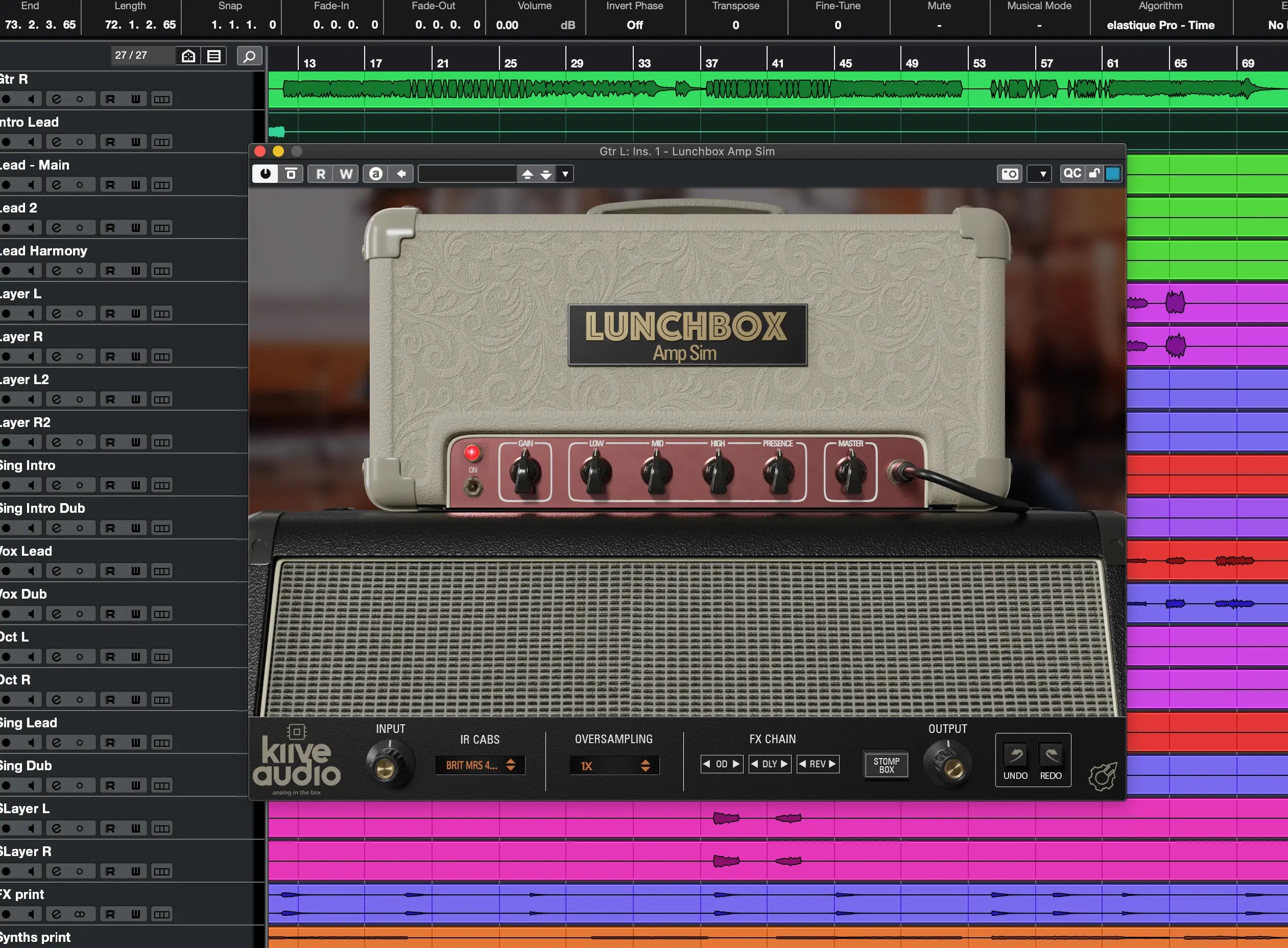Bypass the Lunchbox Amp Sim plugin power button

[x=265, y=174]
